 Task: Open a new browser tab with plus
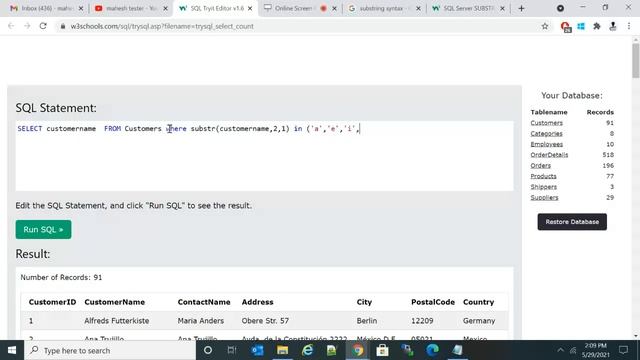521,8
